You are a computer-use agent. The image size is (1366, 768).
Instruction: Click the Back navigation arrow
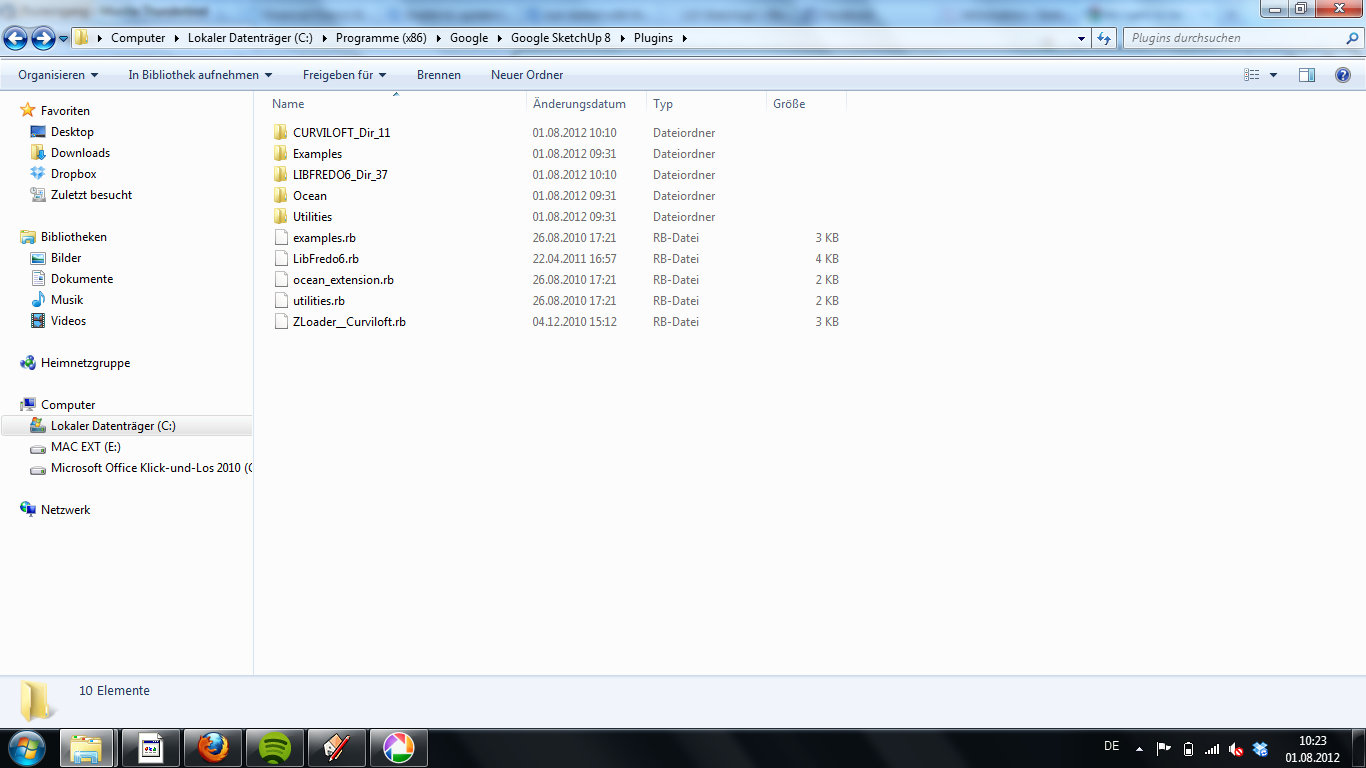coord(15,39)
